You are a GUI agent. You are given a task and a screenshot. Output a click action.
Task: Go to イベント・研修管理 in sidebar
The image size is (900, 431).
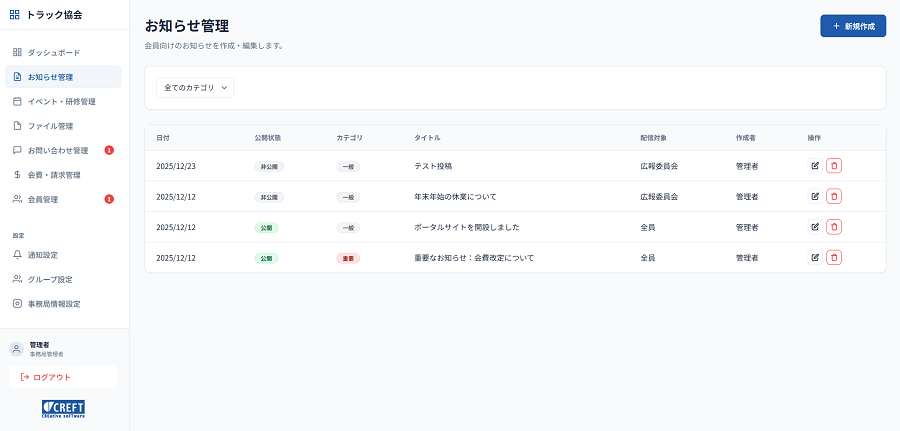pyautogui.click(x=61, y=101)
